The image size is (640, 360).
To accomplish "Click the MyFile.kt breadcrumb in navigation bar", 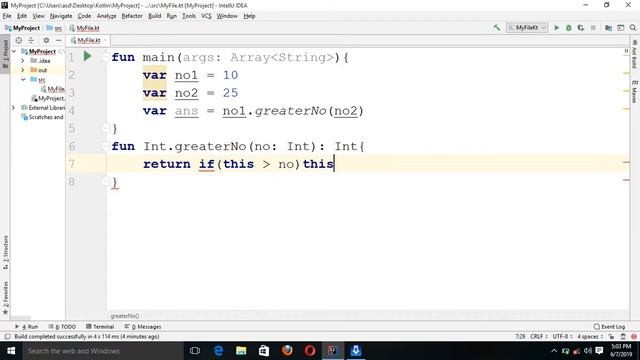I will click(84, 28).
